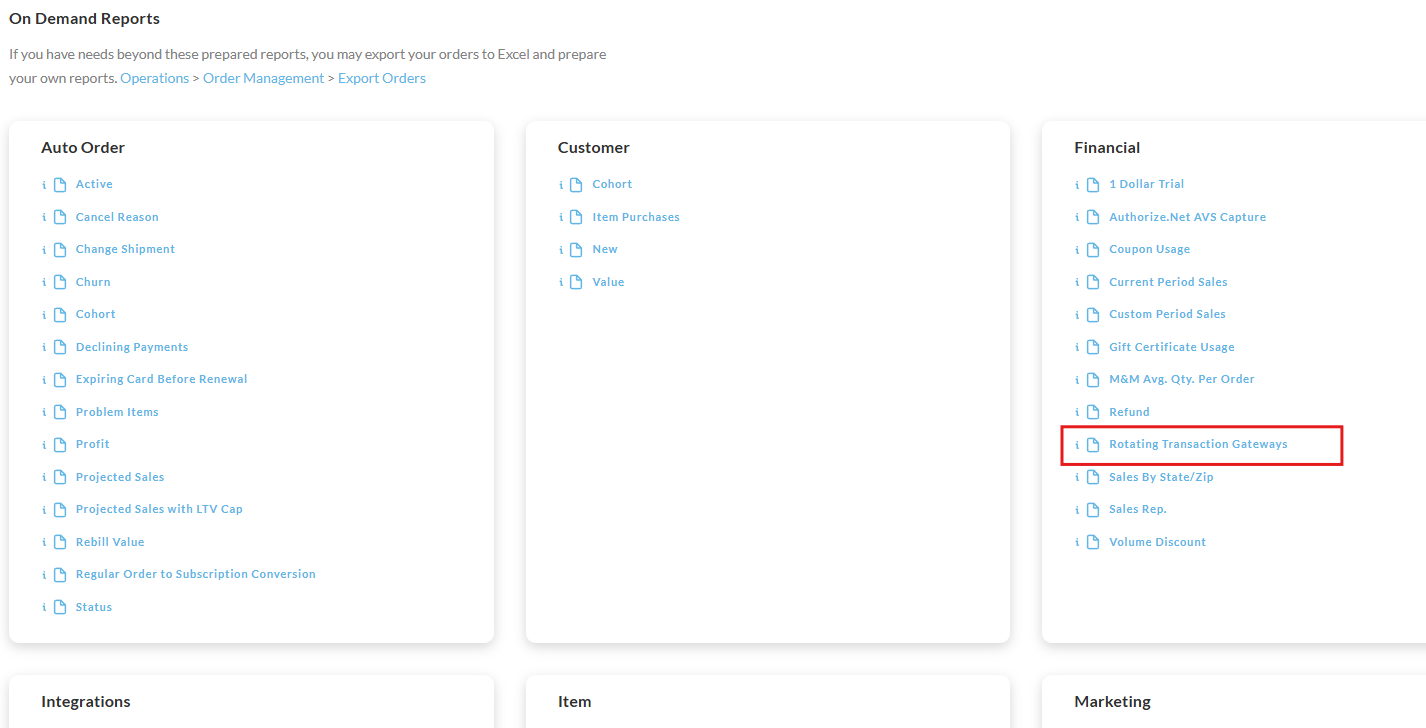
Task: Click the info icon beside Auto Order Active
Action: click(x=44, y=185)
